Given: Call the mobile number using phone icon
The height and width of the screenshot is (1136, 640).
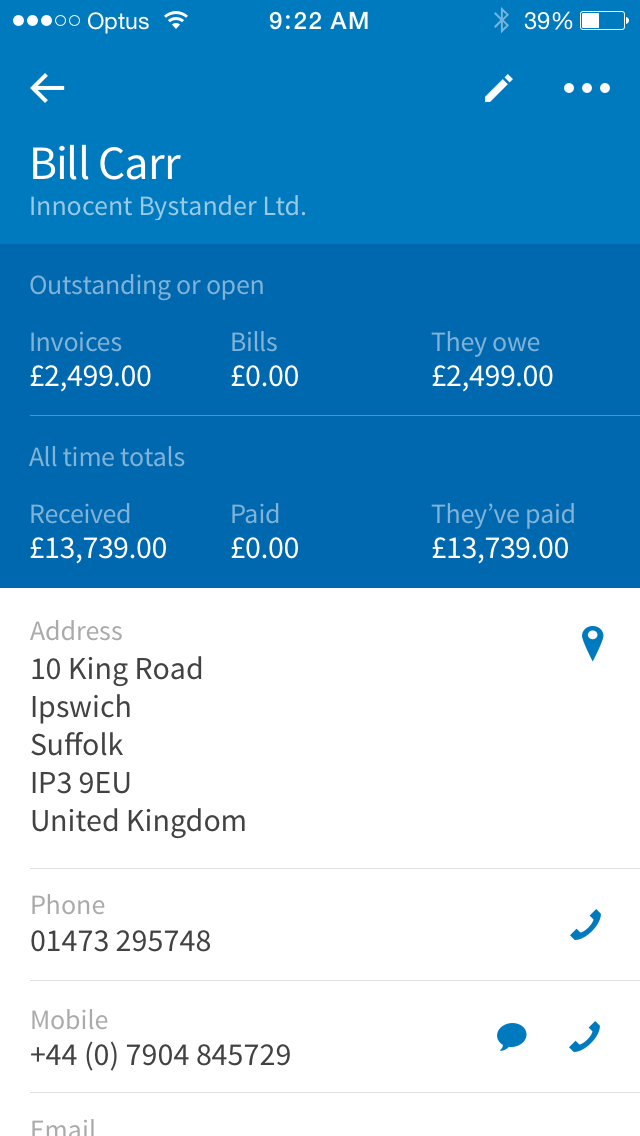Looking at the screenshot, I should point(585,1037).
